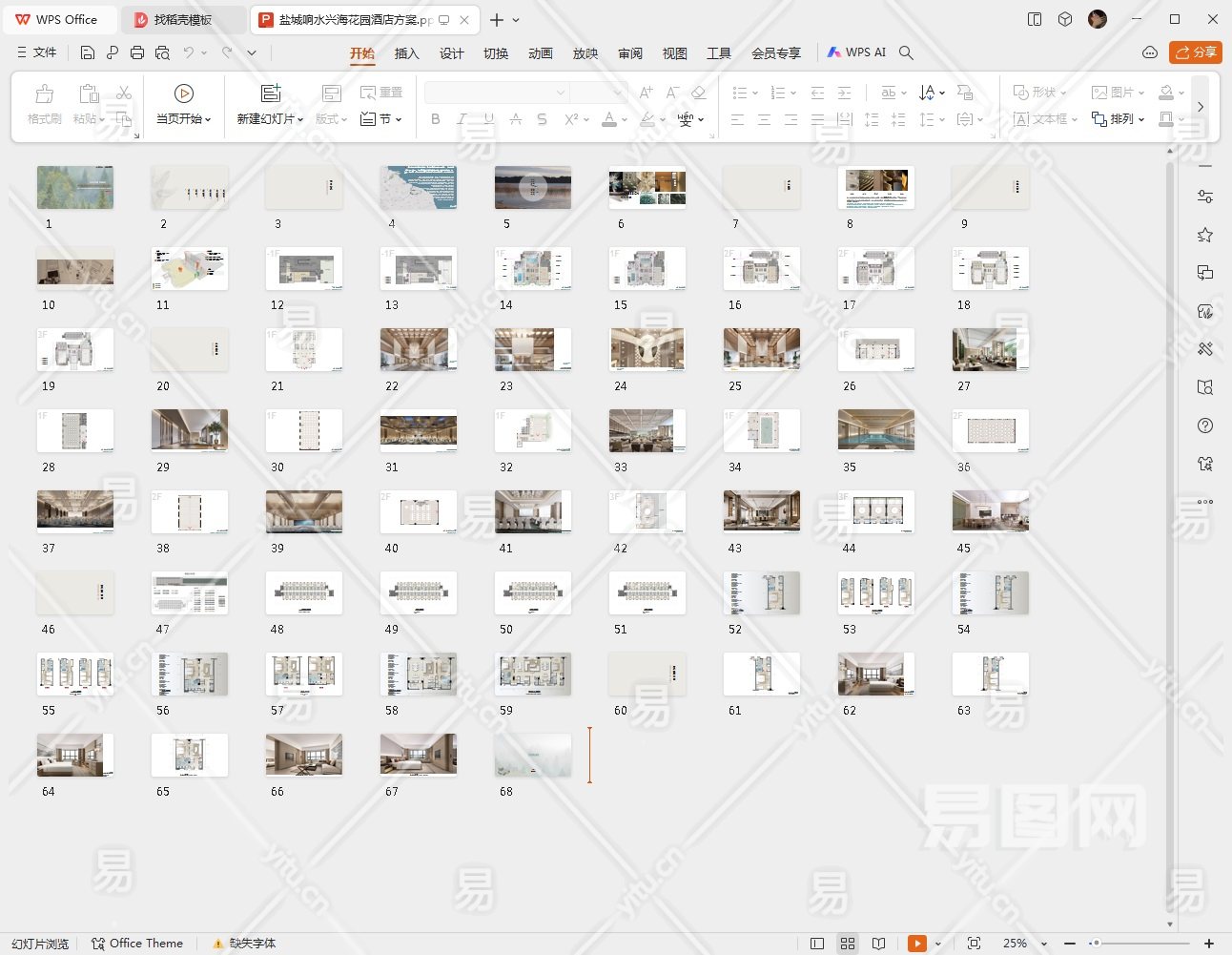Select slide 22 thumbnail

point(418,350)
